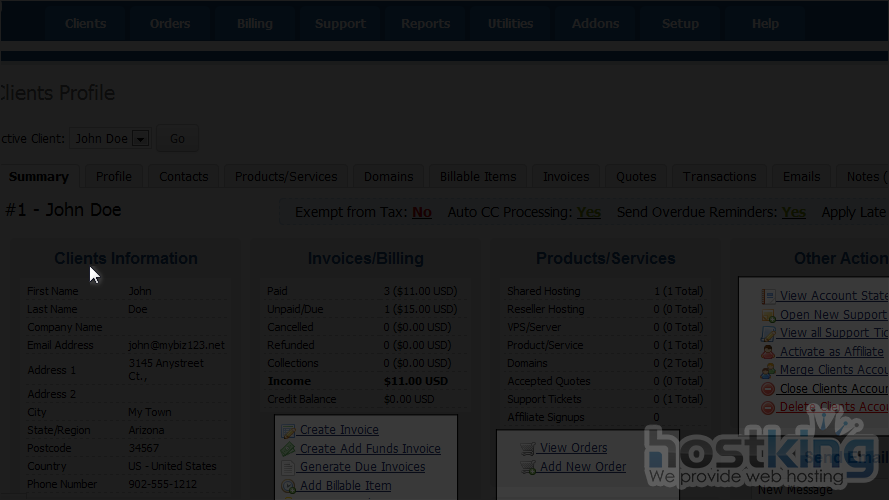Click the Create Invoice icon
The height and width of the screenshot is (500, 889).
(x=289, y=431)
